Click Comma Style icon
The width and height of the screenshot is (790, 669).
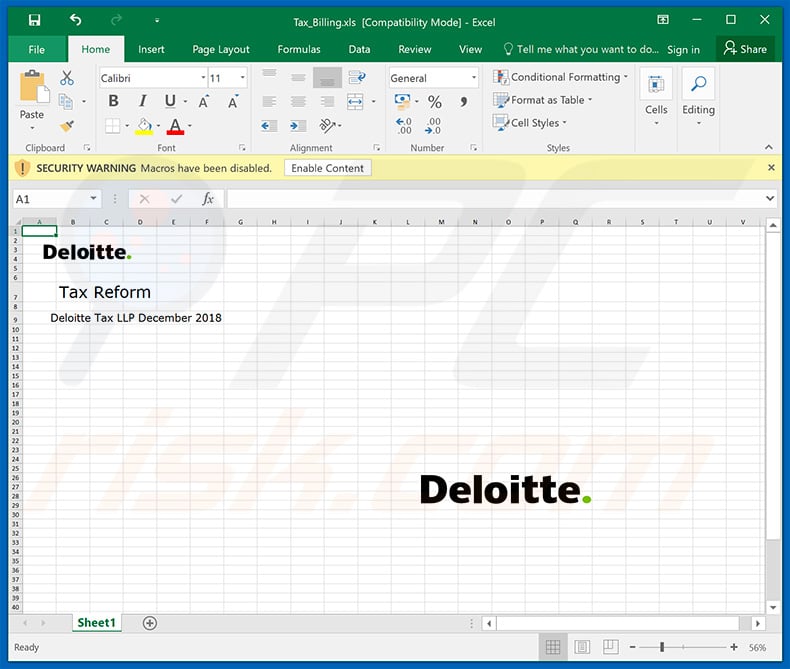click(x=463, y=102)
